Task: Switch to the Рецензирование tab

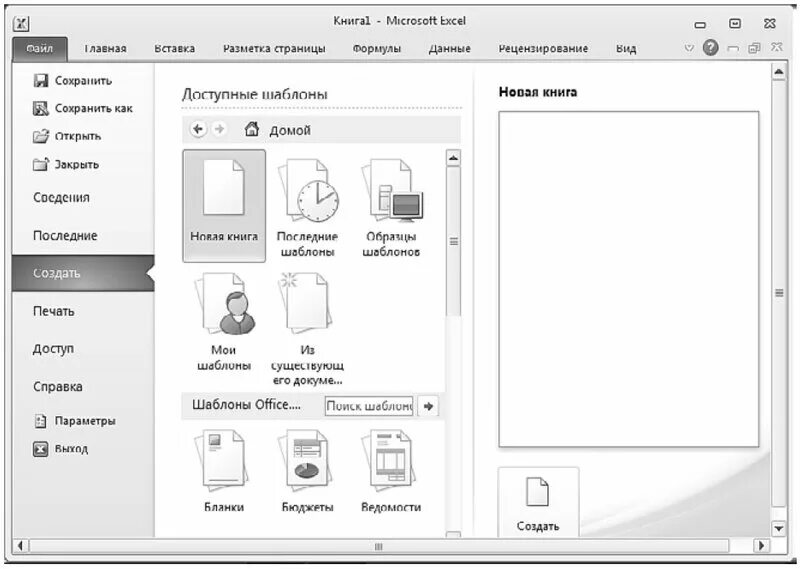Action: click(543, 49)
